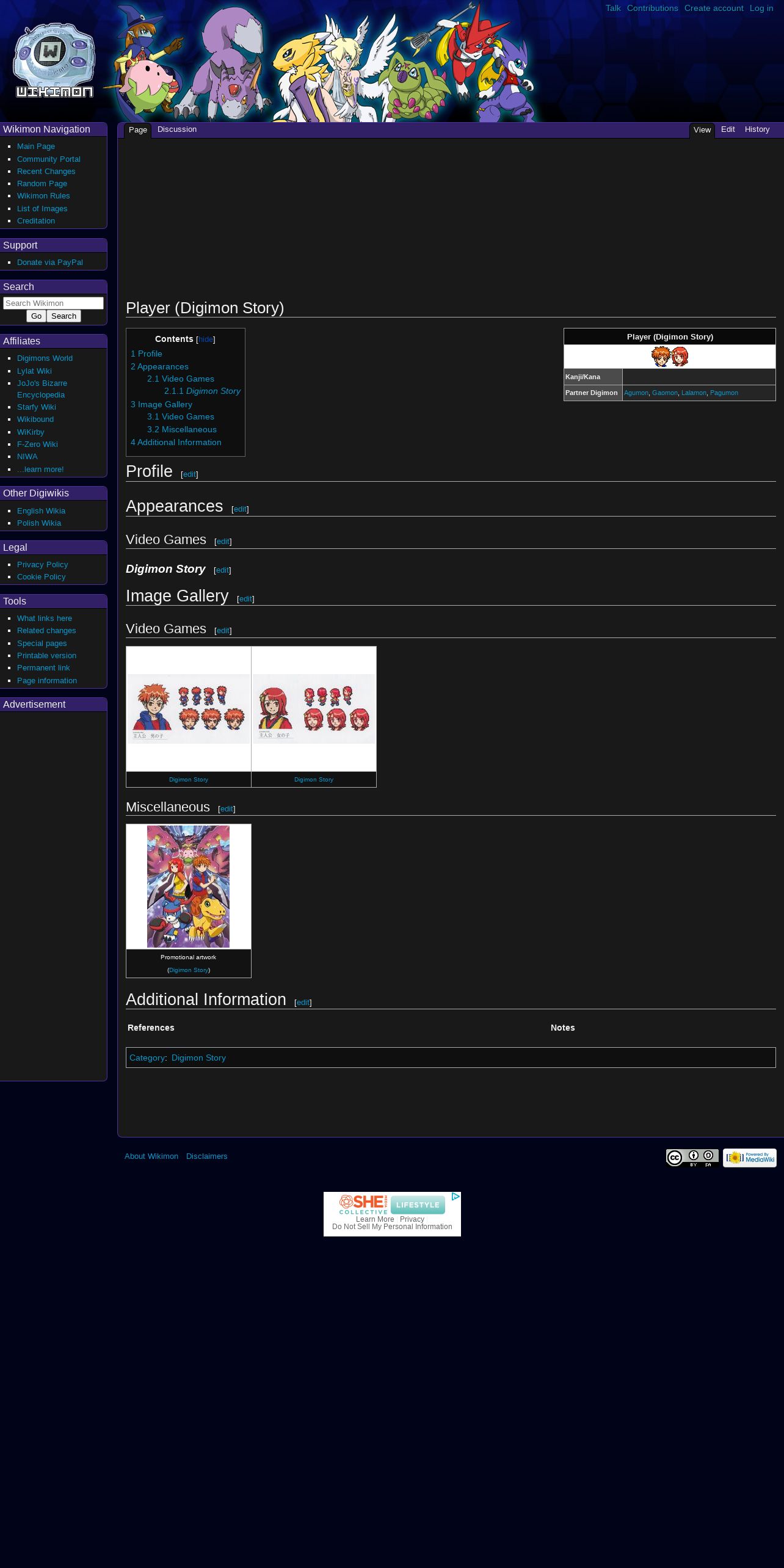The height and width of the screenshot is (1568, 784).
Task: Open Creditation link
Action: coord(36,221)
